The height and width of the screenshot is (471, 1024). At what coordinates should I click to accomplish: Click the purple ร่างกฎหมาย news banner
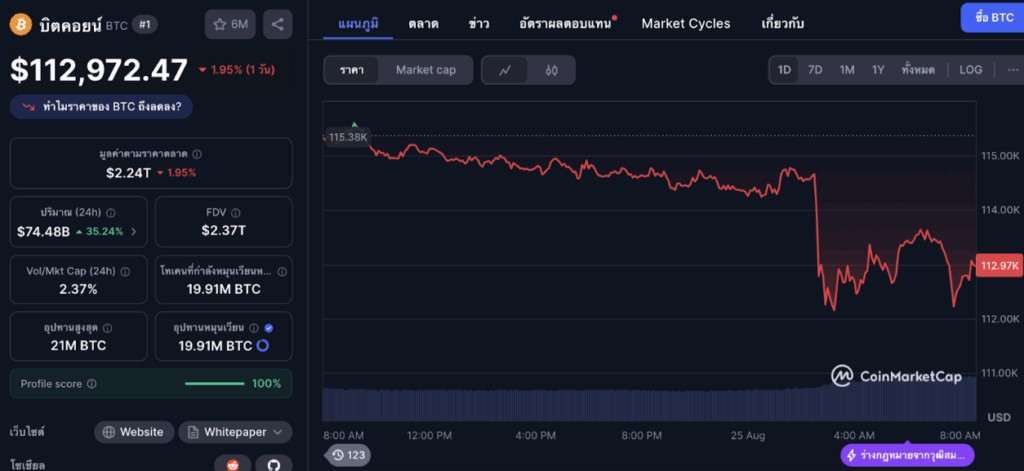907,455
